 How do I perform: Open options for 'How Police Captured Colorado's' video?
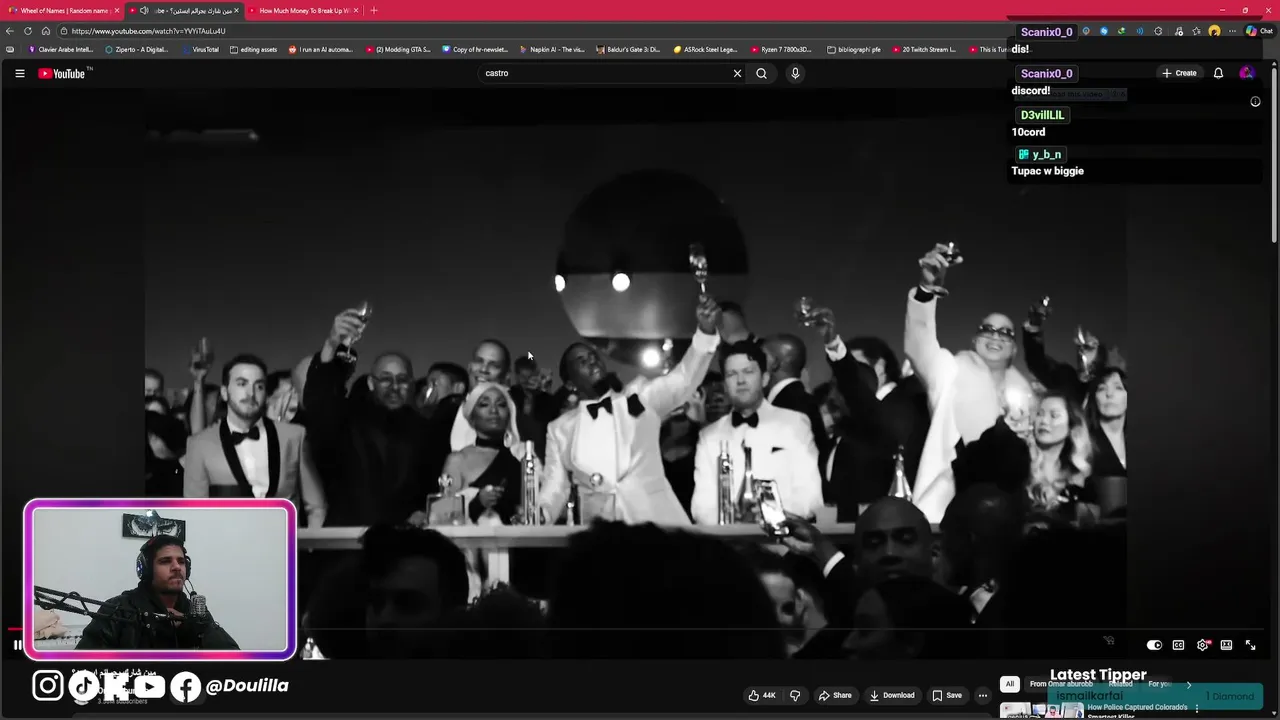(x=1197, y=709)
